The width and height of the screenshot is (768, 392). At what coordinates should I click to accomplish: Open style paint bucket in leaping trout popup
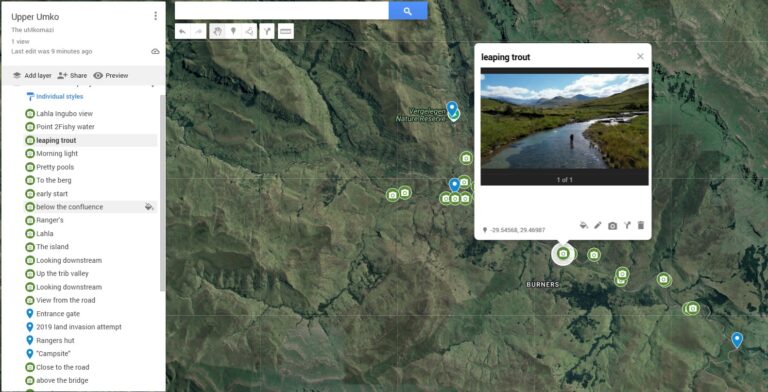[583, 225]
